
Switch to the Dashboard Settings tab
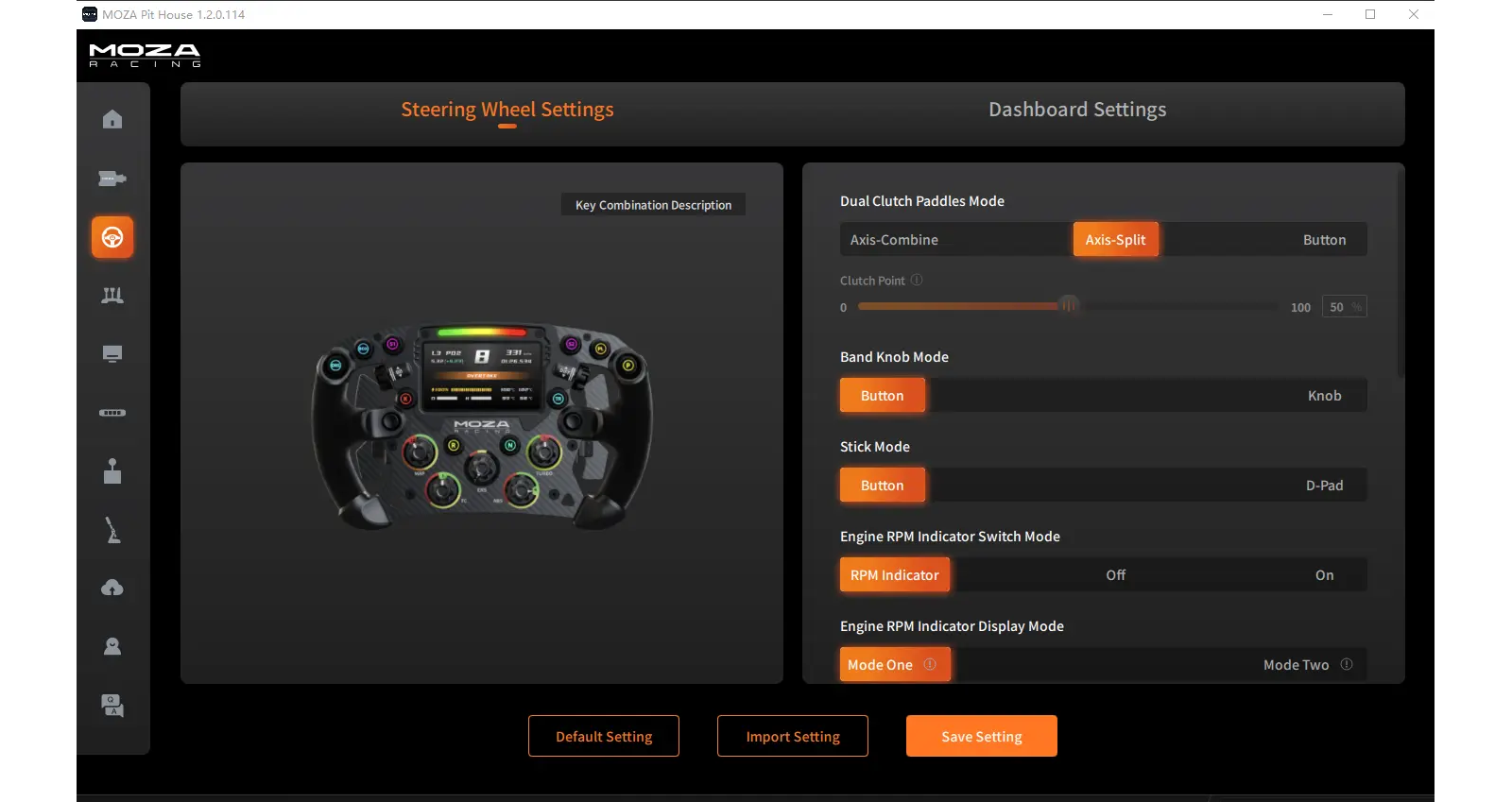point(1076,110)
